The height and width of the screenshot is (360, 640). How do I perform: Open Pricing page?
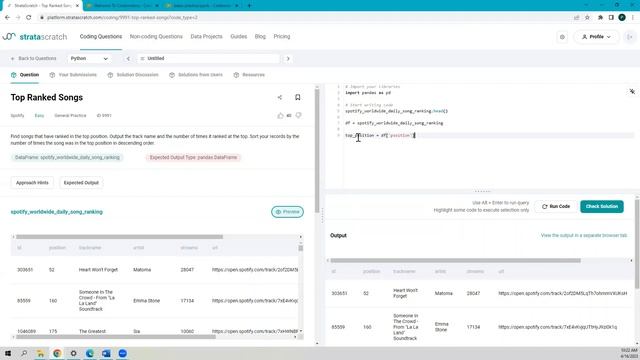click(282, 37)
